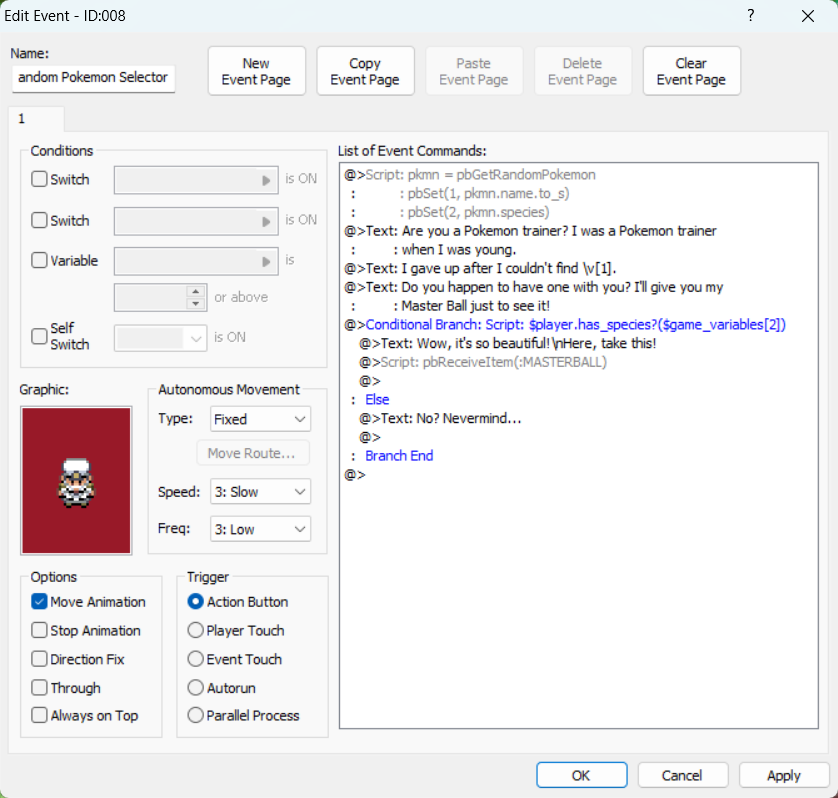Click the help question mark icon
838x798 pixels.
[x=750, y=16]
